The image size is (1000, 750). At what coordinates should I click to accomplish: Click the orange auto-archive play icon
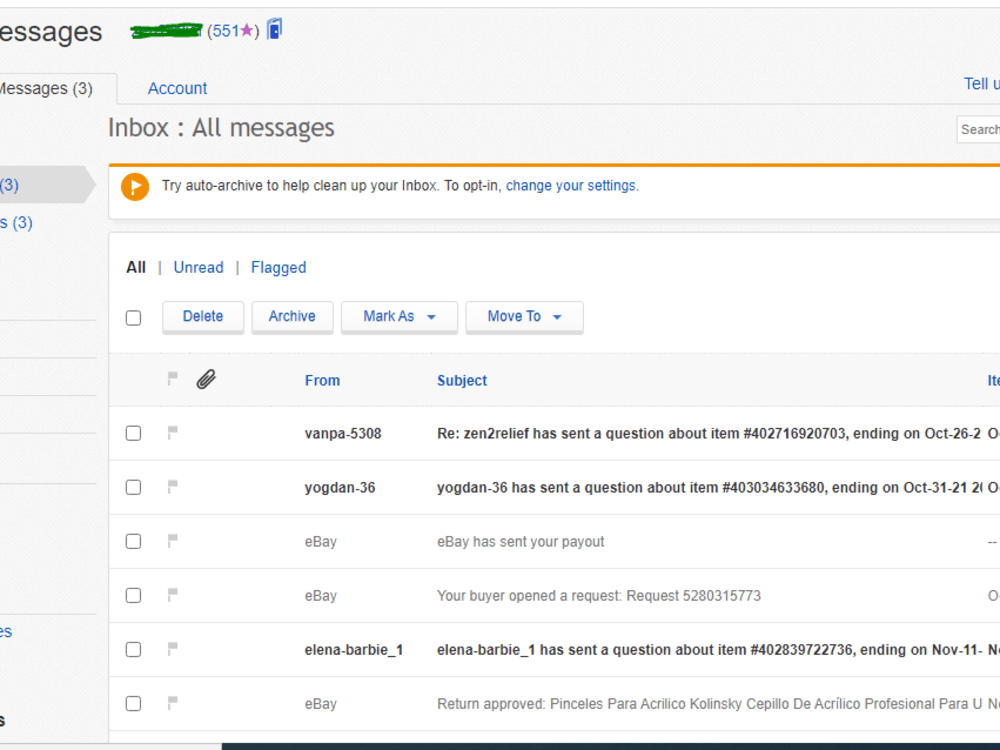pos(135,187)
